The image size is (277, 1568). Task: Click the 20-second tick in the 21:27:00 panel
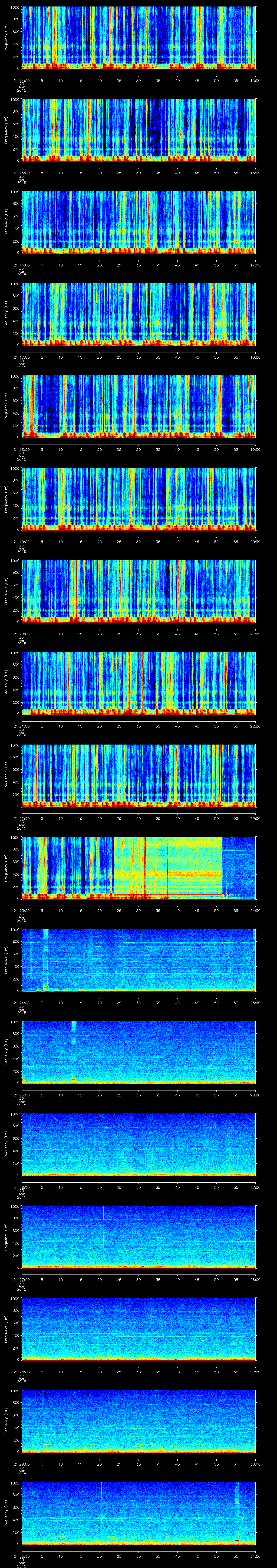(x=100, y=1279)
